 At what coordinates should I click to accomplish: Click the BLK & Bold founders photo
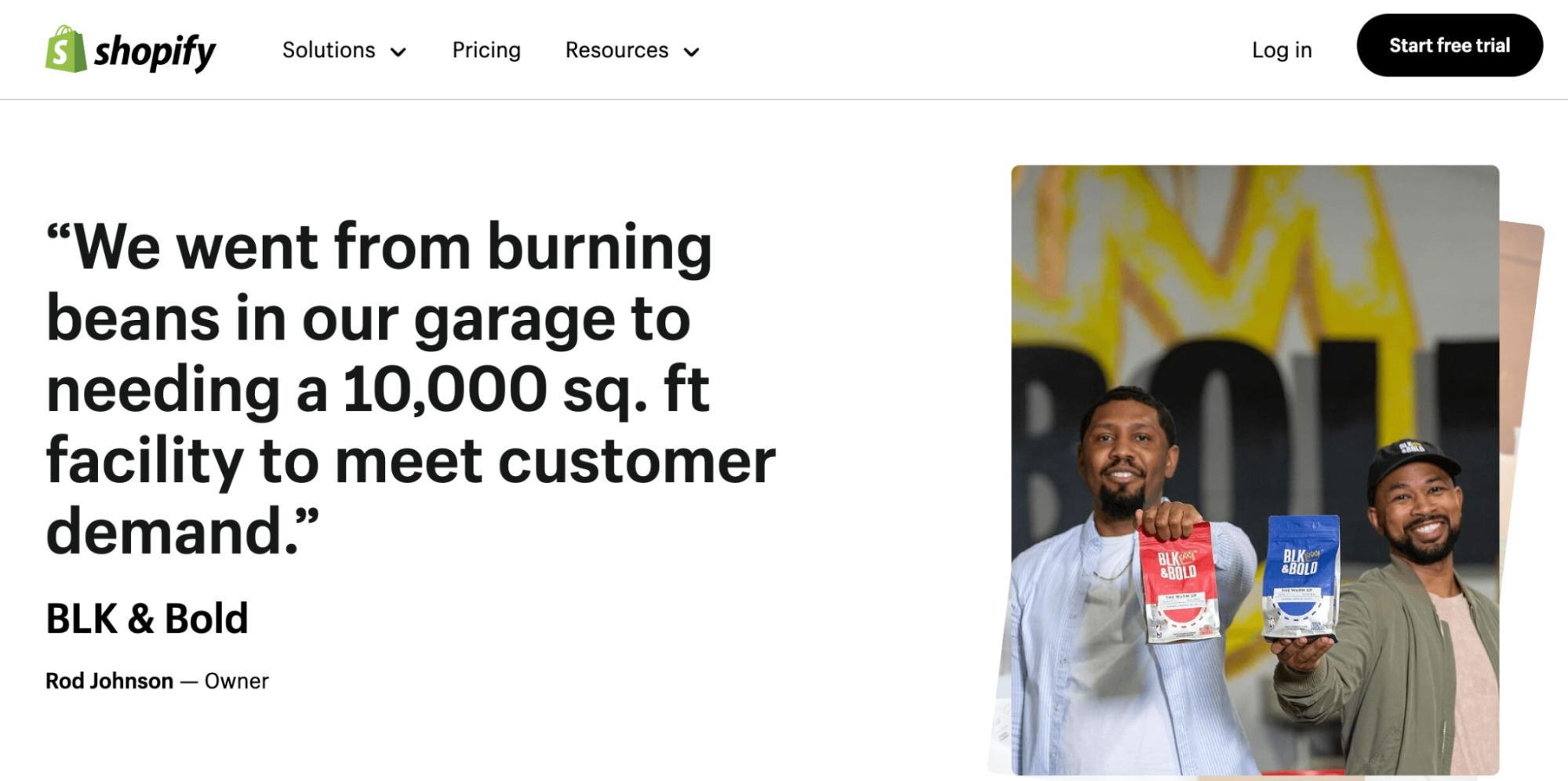coord(1255,470)
